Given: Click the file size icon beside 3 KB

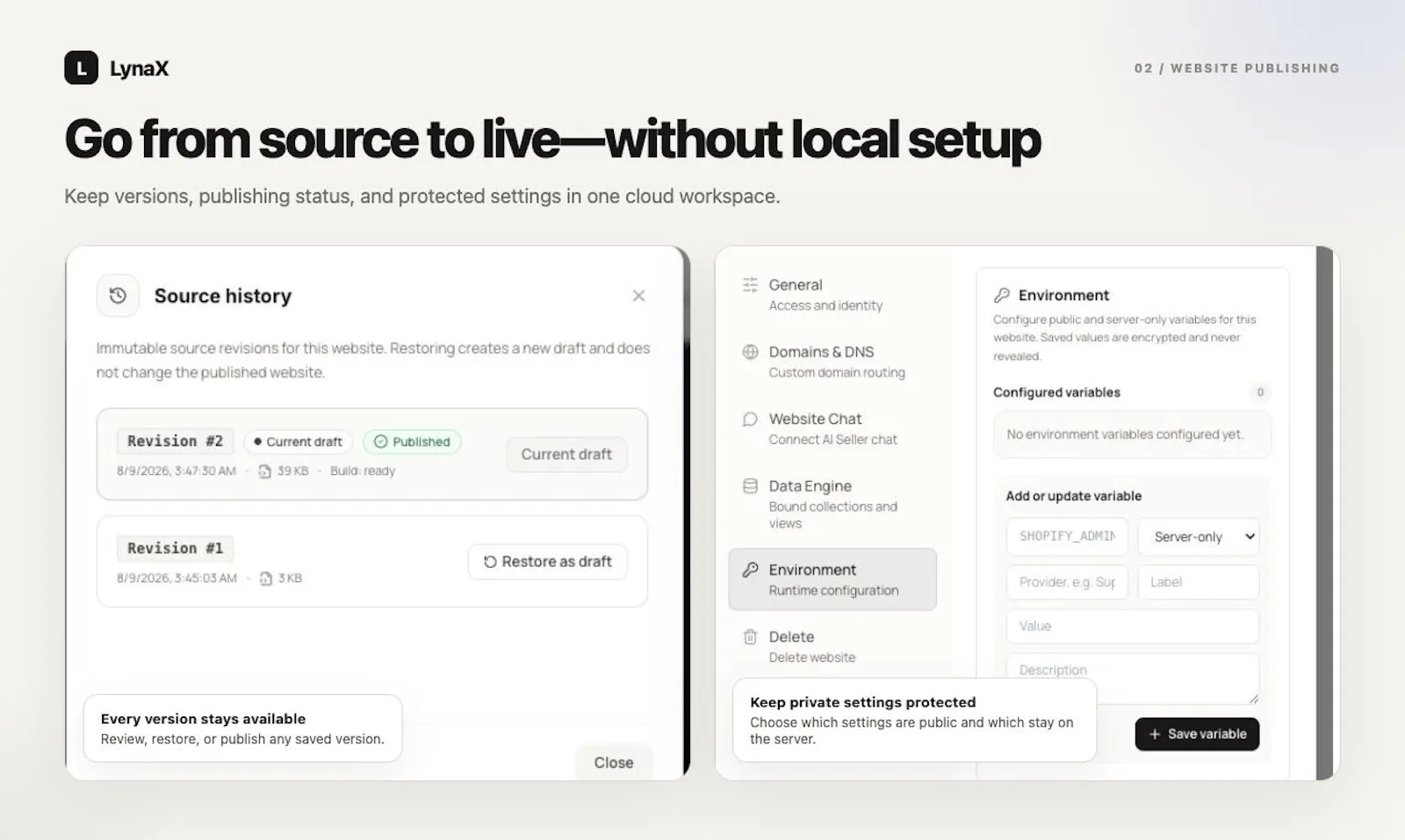Looking at the screenshot, I should pos(265,578).
